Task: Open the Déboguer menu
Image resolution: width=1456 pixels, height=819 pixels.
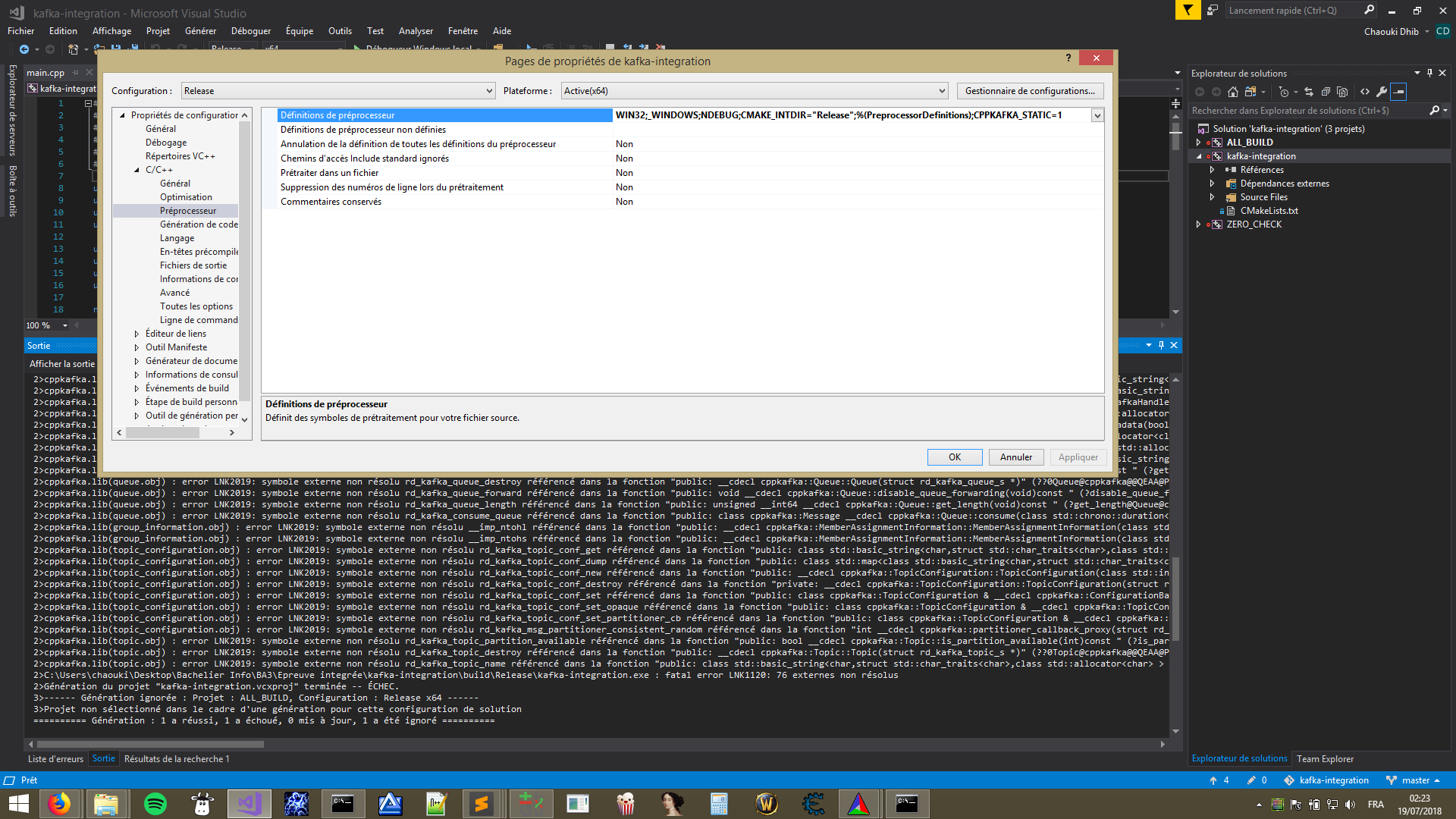Action: (251, 31)
